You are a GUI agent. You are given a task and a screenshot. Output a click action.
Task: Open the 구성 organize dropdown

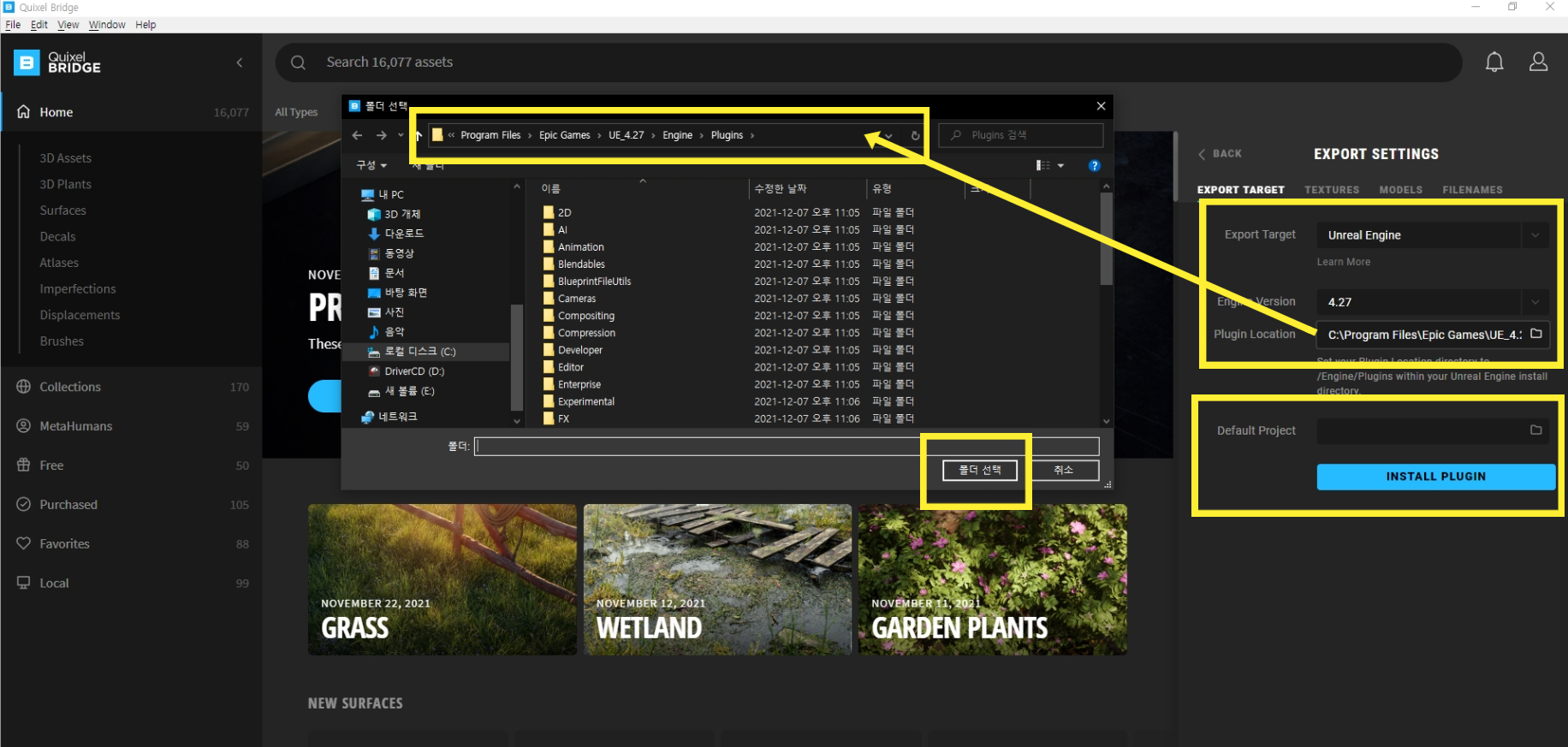point(371,165)
